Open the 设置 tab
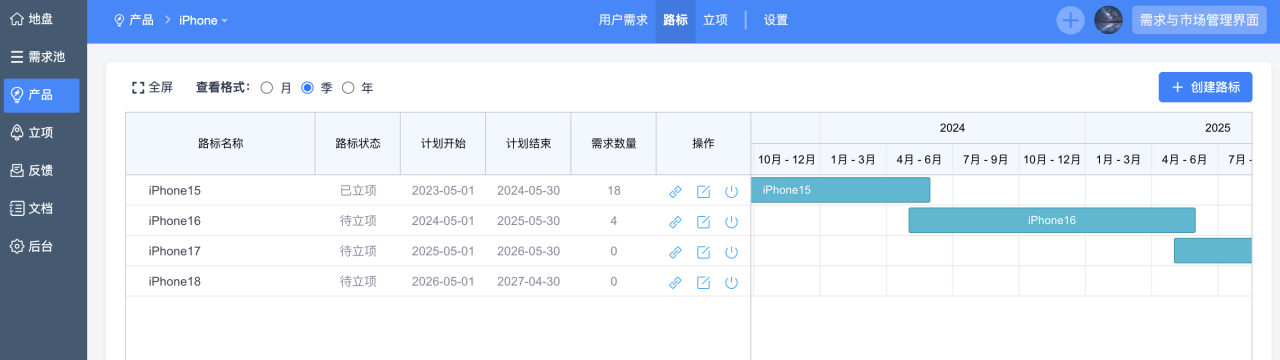This screenshot has width=1280, height=360. [776, 20]
